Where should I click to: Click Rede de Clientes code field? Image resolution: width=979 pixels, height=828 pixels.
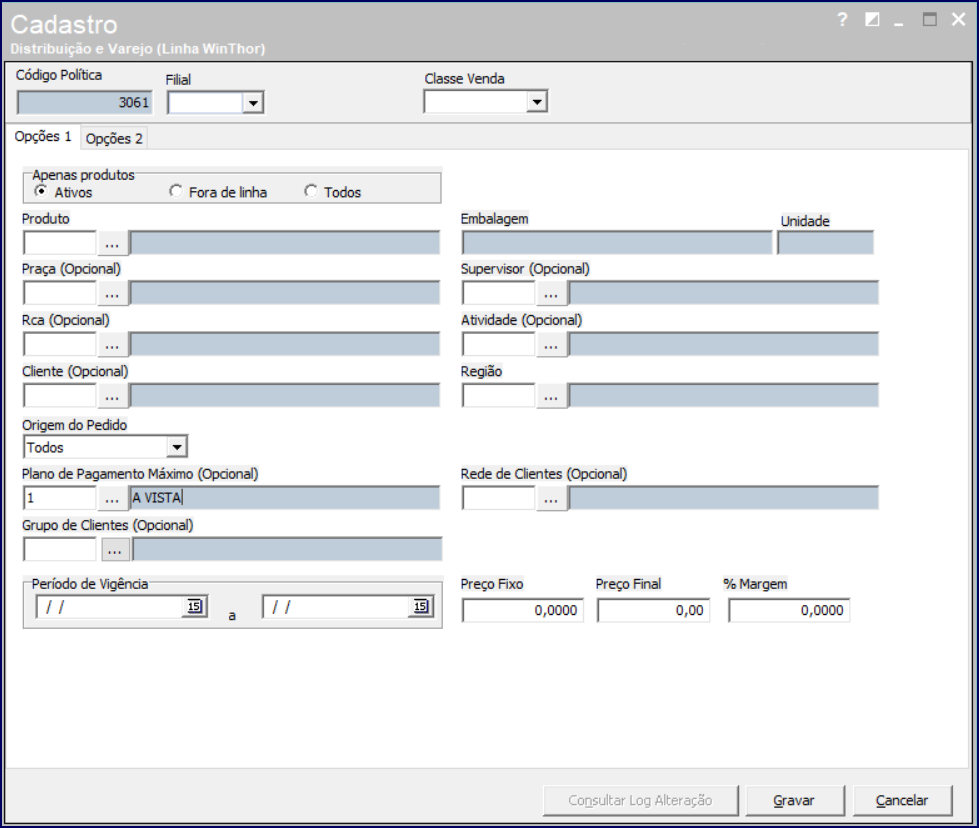(499, 498)
